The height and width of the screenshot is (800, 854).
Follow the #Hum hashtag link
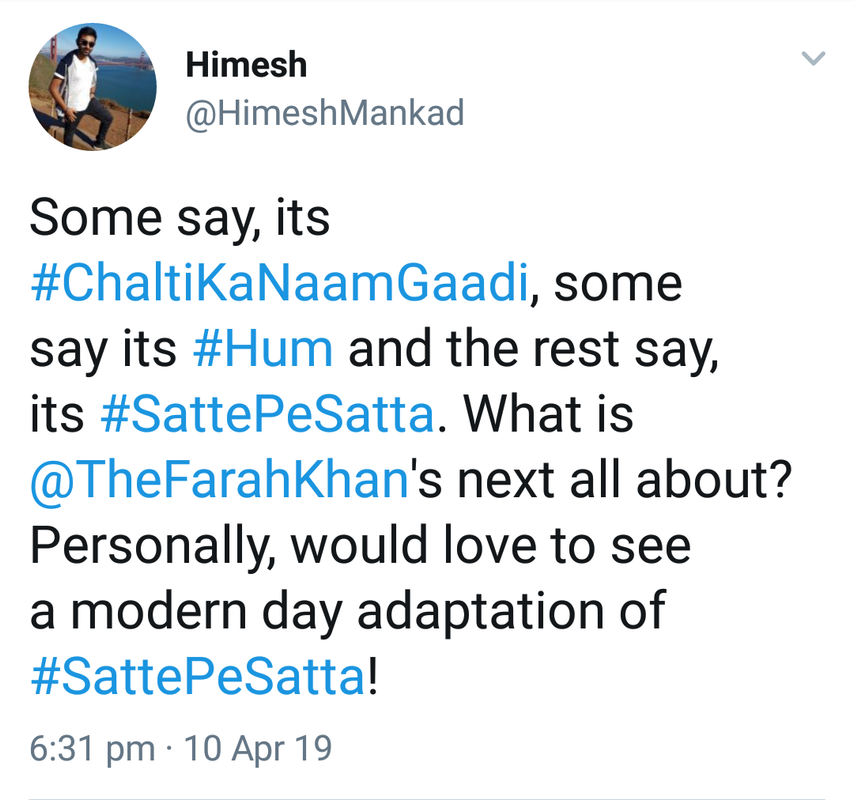pos(263,349)
